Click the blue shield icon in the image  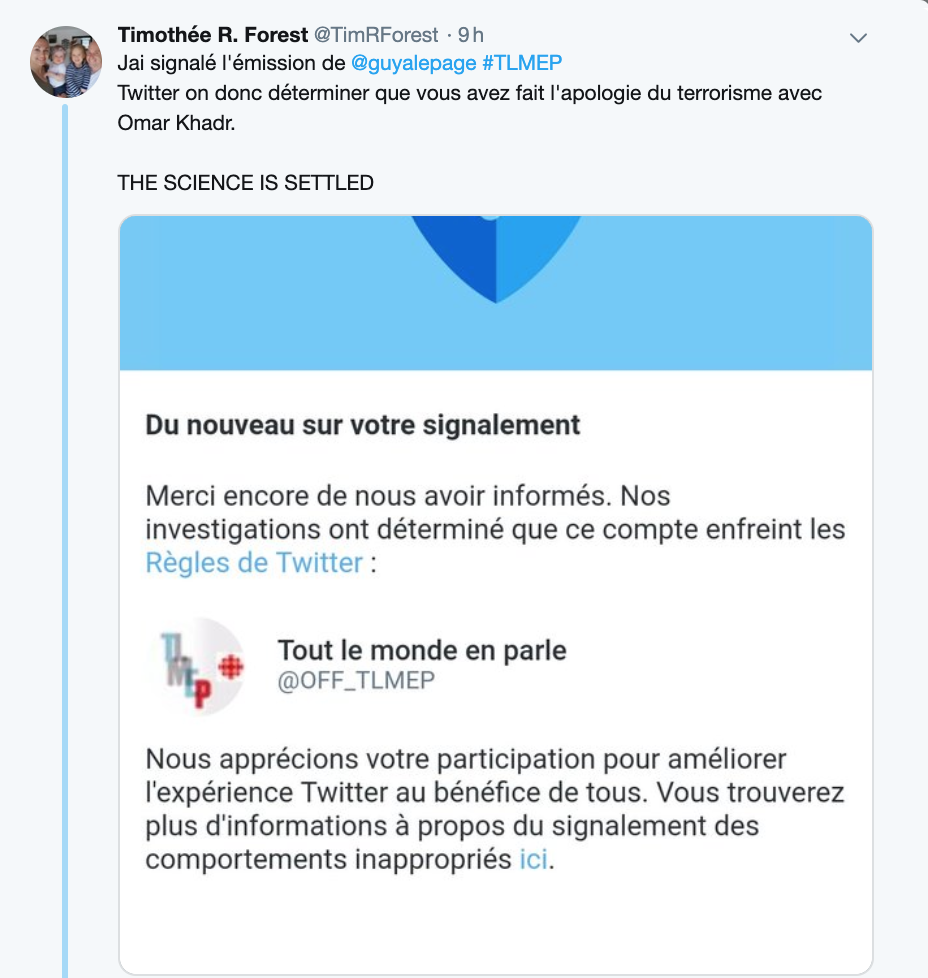496,259
